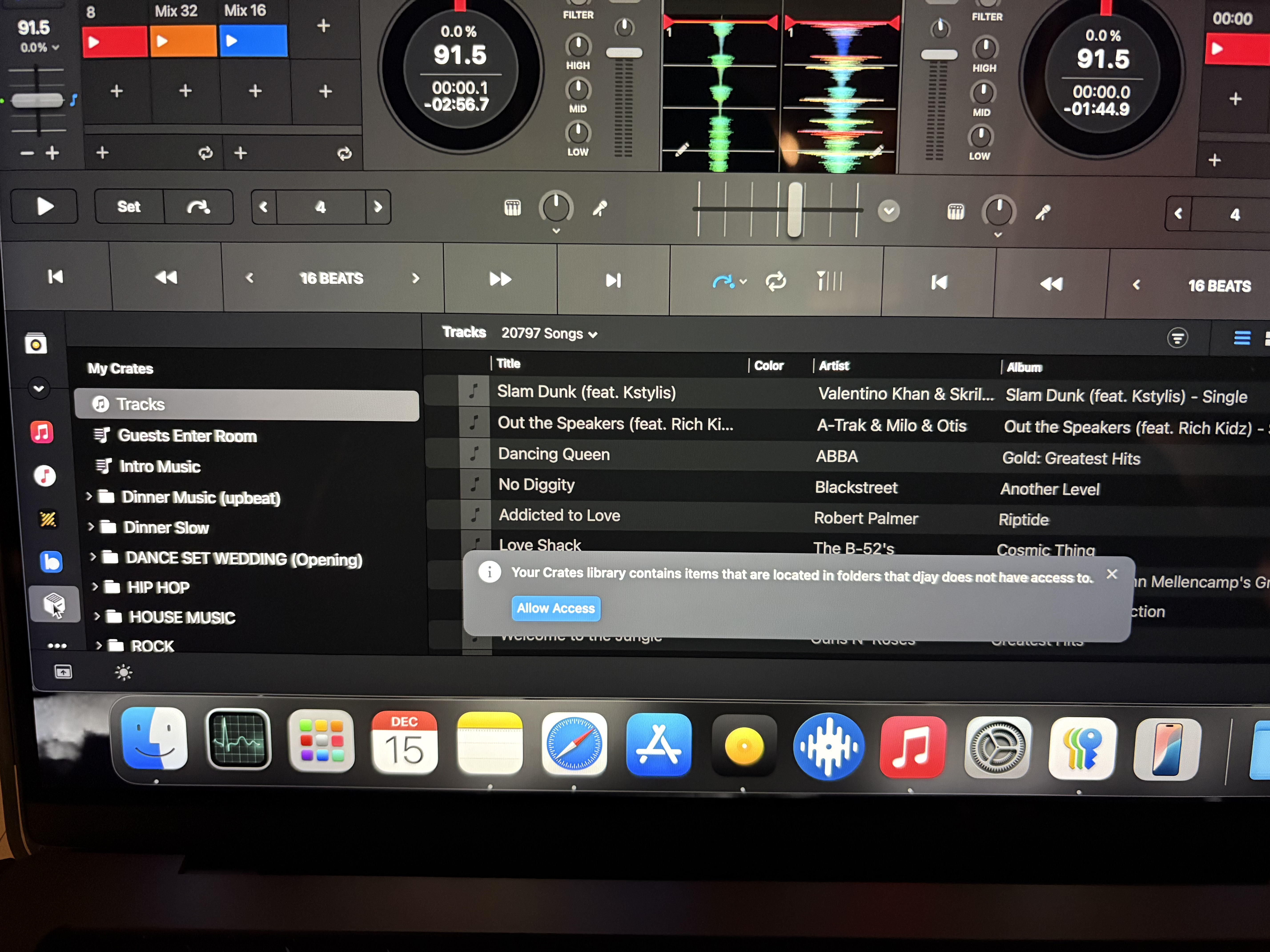Viewport: 1270px width, 952px height.
Task: Rewind the left deck
Action: click(x=167, y=278)
